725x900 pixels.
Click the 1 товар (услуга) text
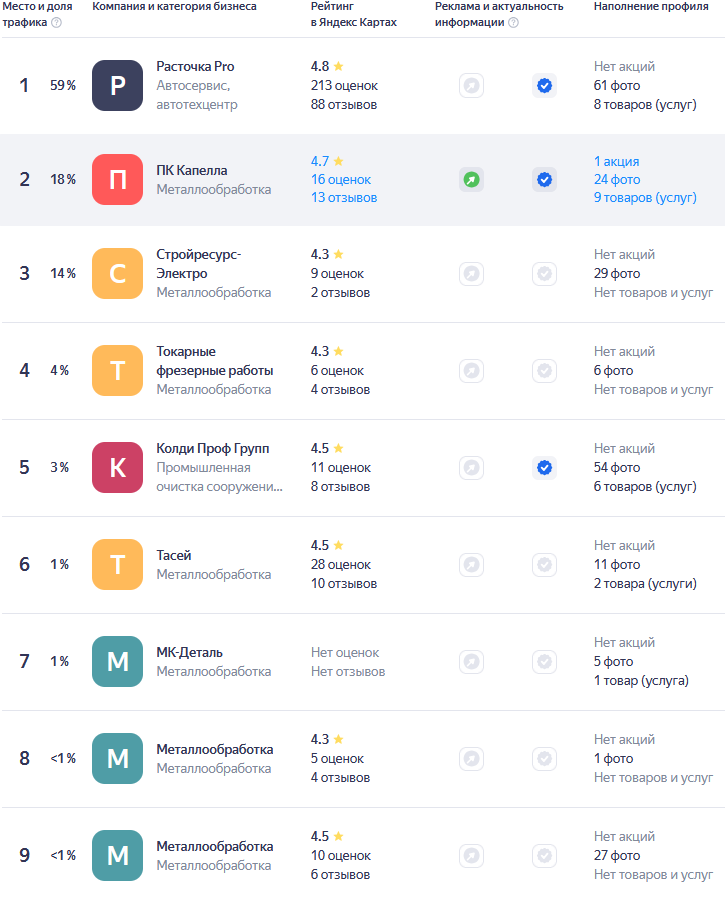click(641, 681)
